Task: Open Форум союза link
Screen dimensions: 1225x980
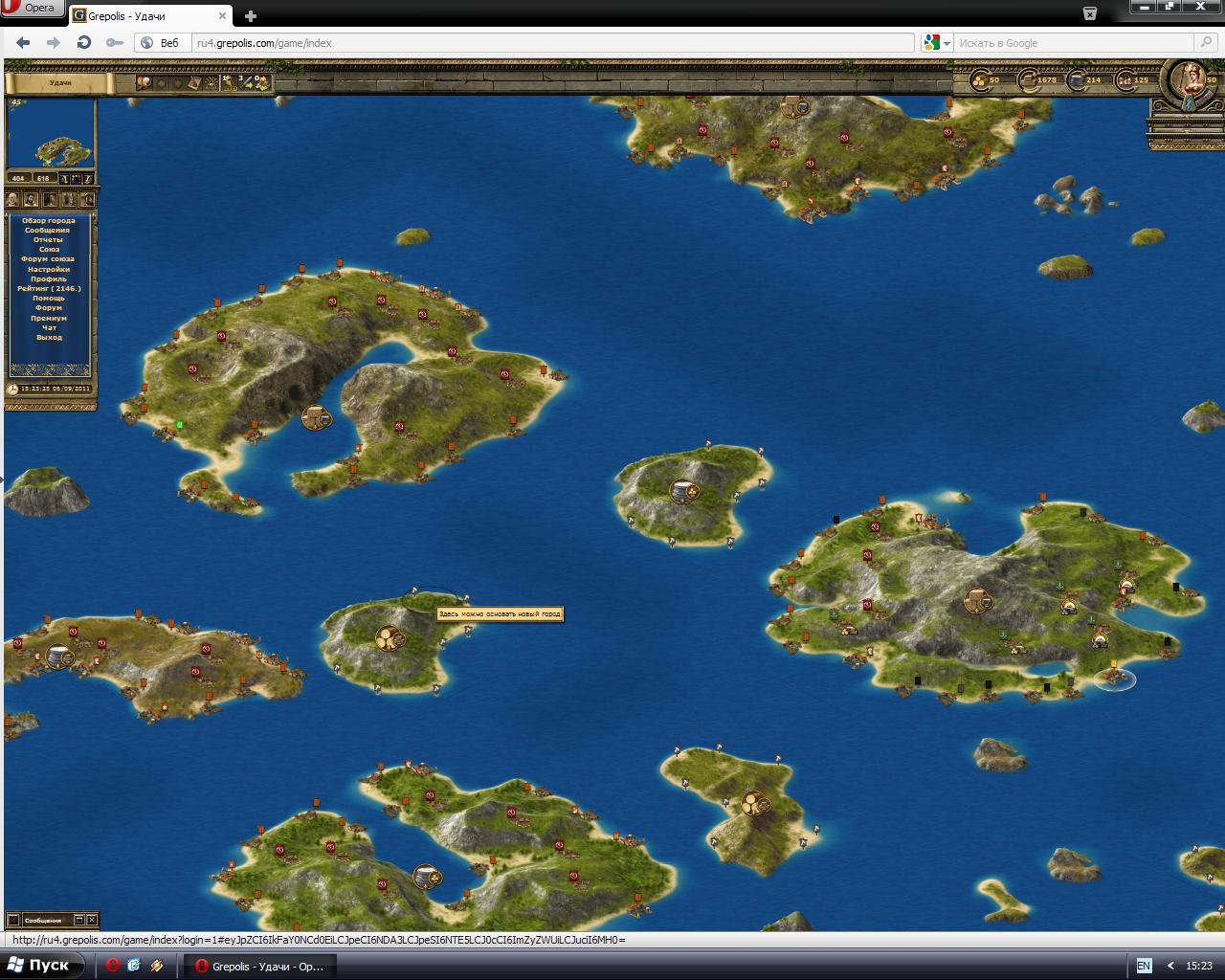Action: click(48, 259)
